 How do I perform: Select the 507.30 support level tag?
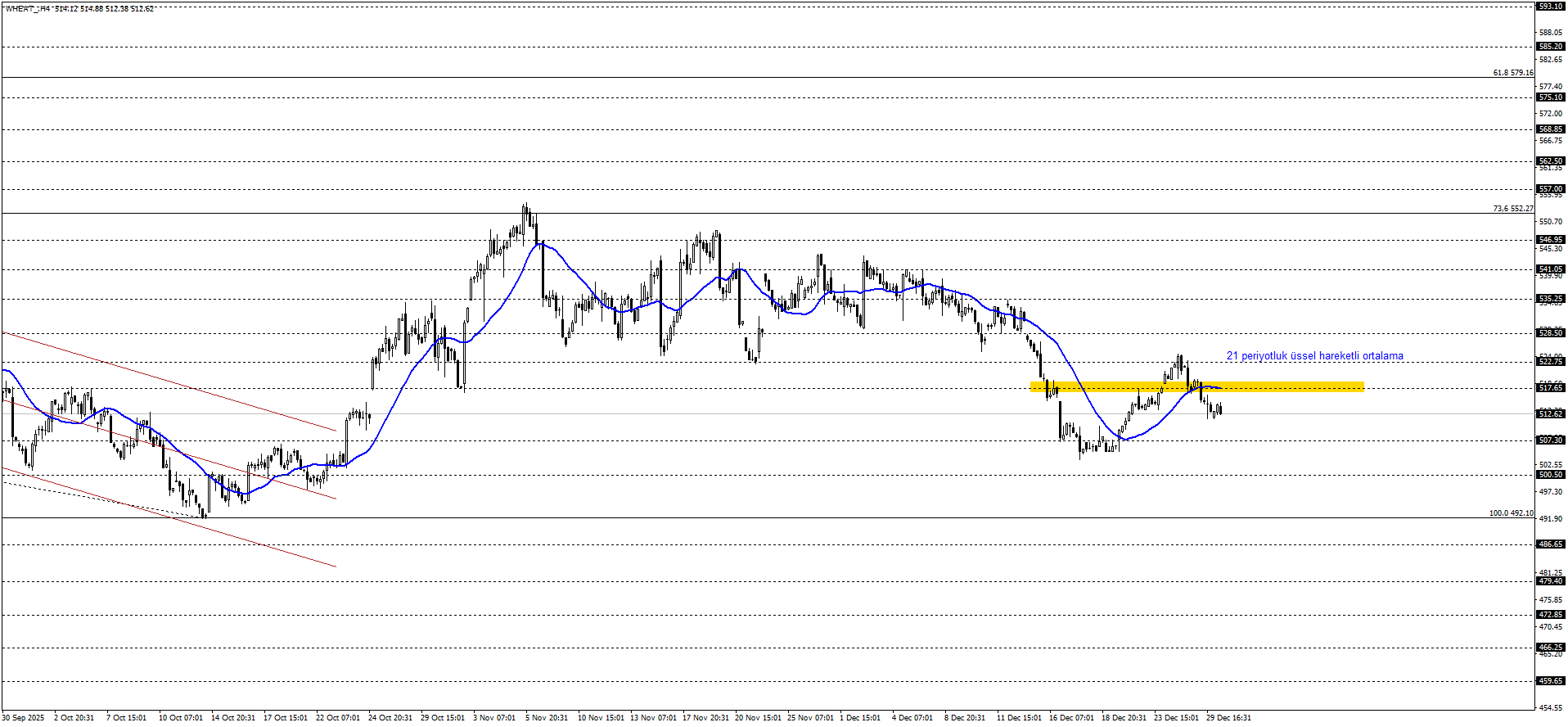[1551, 440]
